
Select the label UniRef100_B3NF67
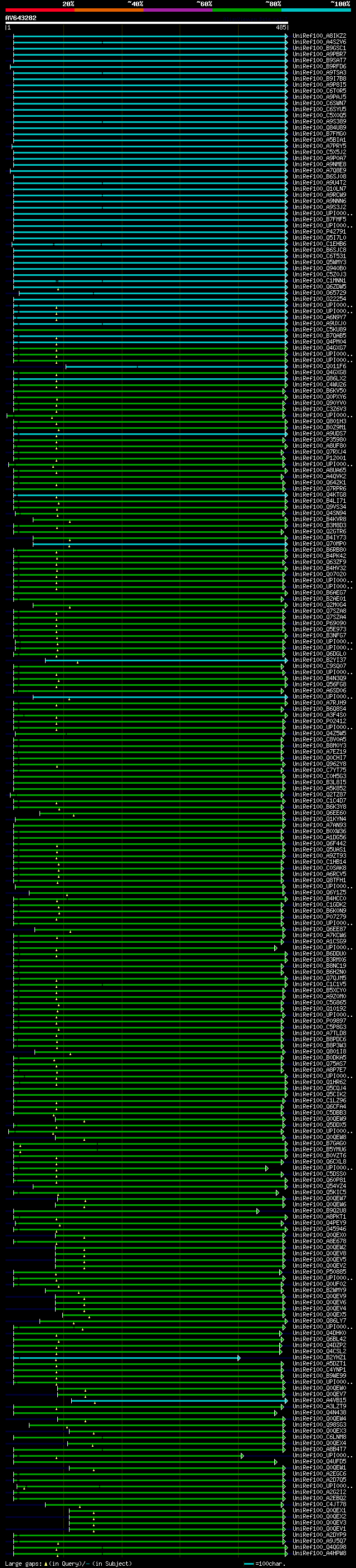tap(319, 635)
